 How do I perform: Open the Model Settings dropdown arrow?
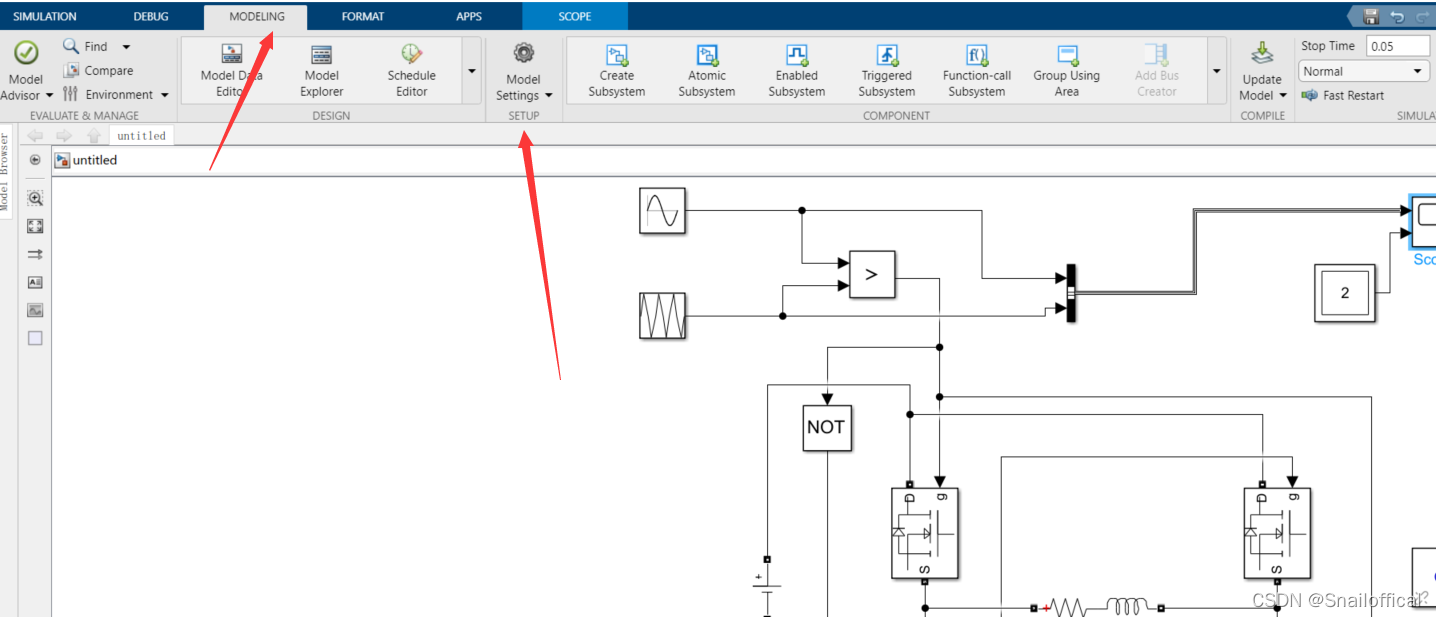[x=548, y=96]
